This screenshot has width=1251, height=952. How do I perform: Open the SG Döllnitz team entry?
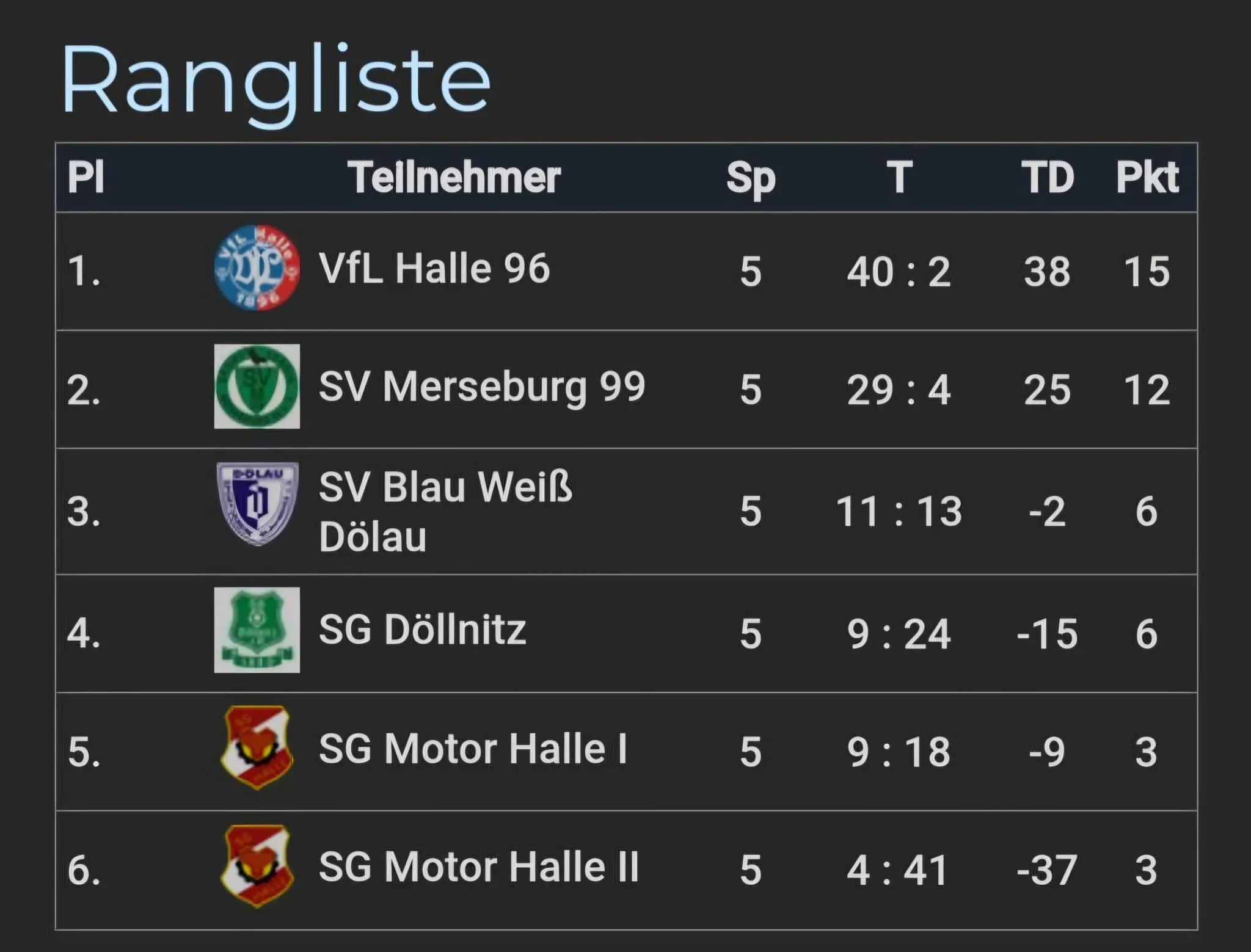point(421,630)
